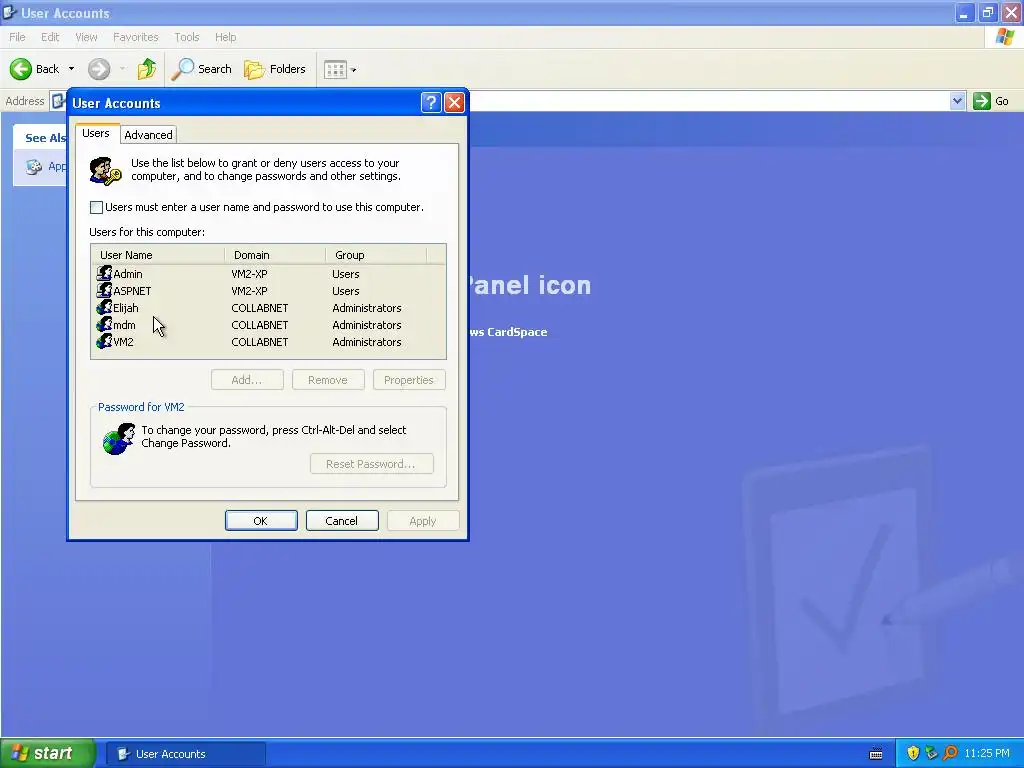The image size is (1024, 768).
Task: Click the Properties button
Action: (409, 379)
